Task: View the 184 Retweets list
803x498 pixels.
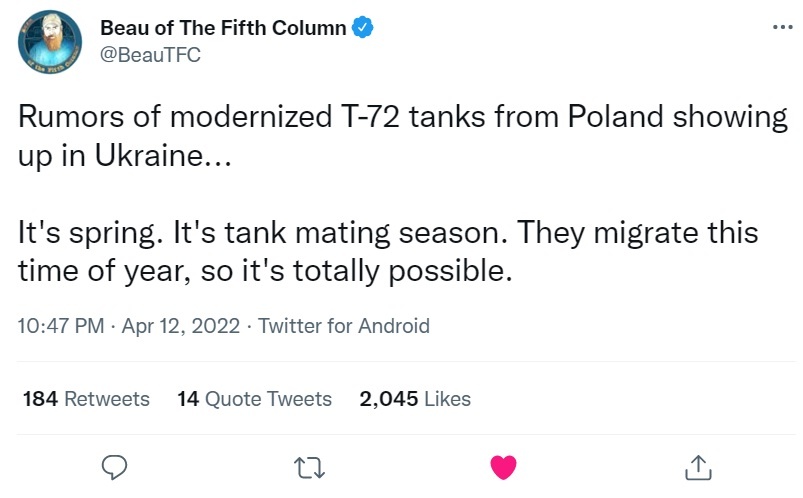Action: click(86, 399)
